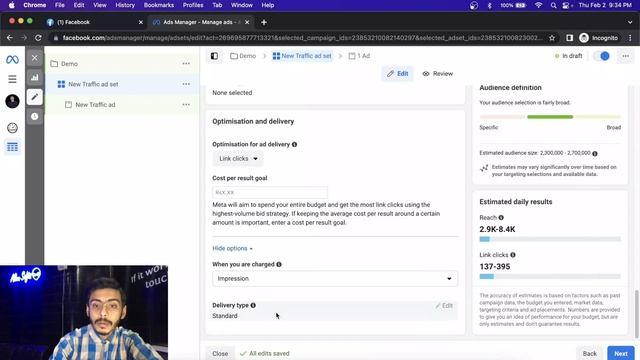Open info tooltip for Delivery type
The height and width of the screenshot is (360, 640).
point(253,305)
